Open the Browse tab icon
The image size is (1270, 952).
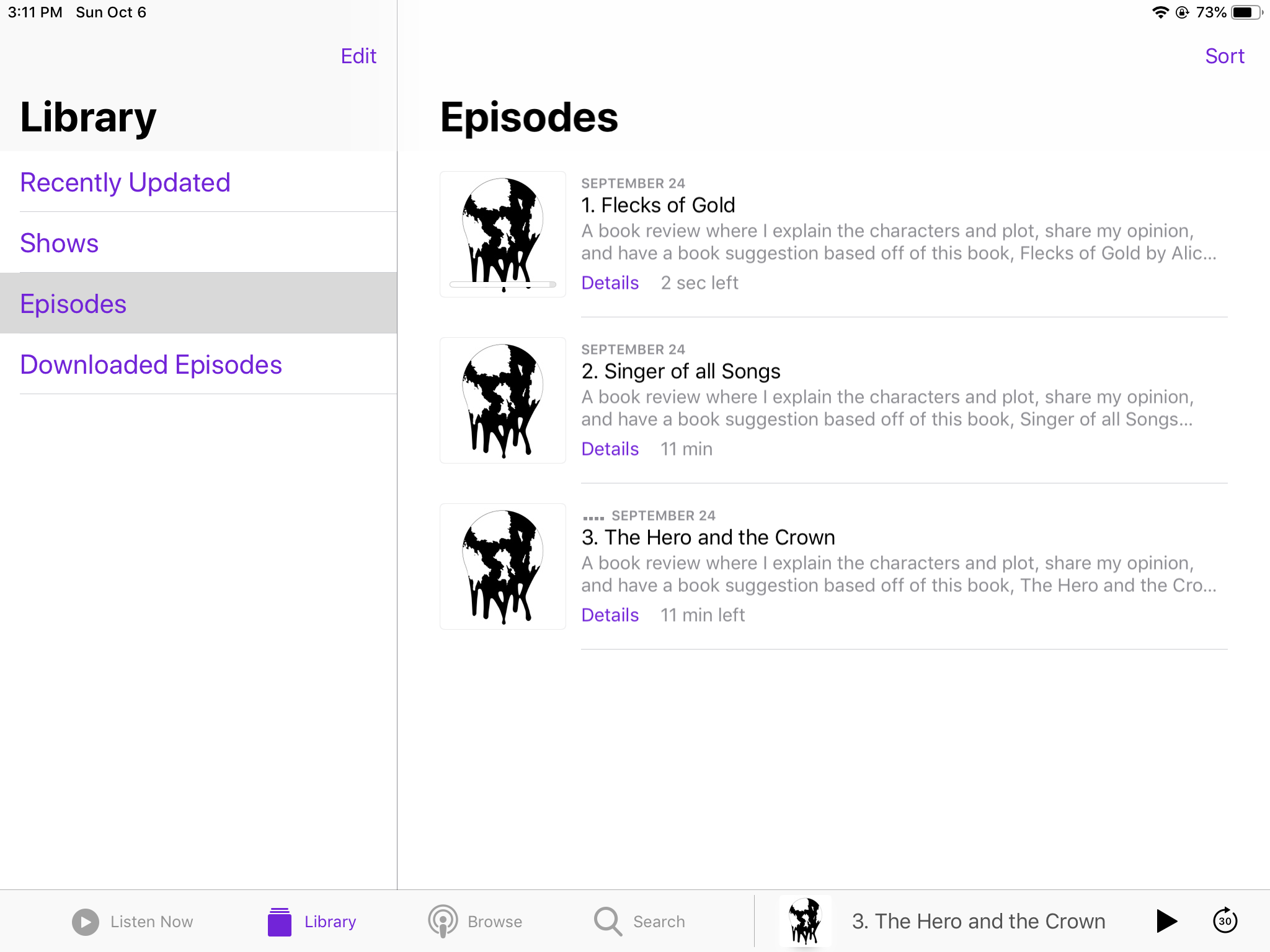tap(443, 921)
